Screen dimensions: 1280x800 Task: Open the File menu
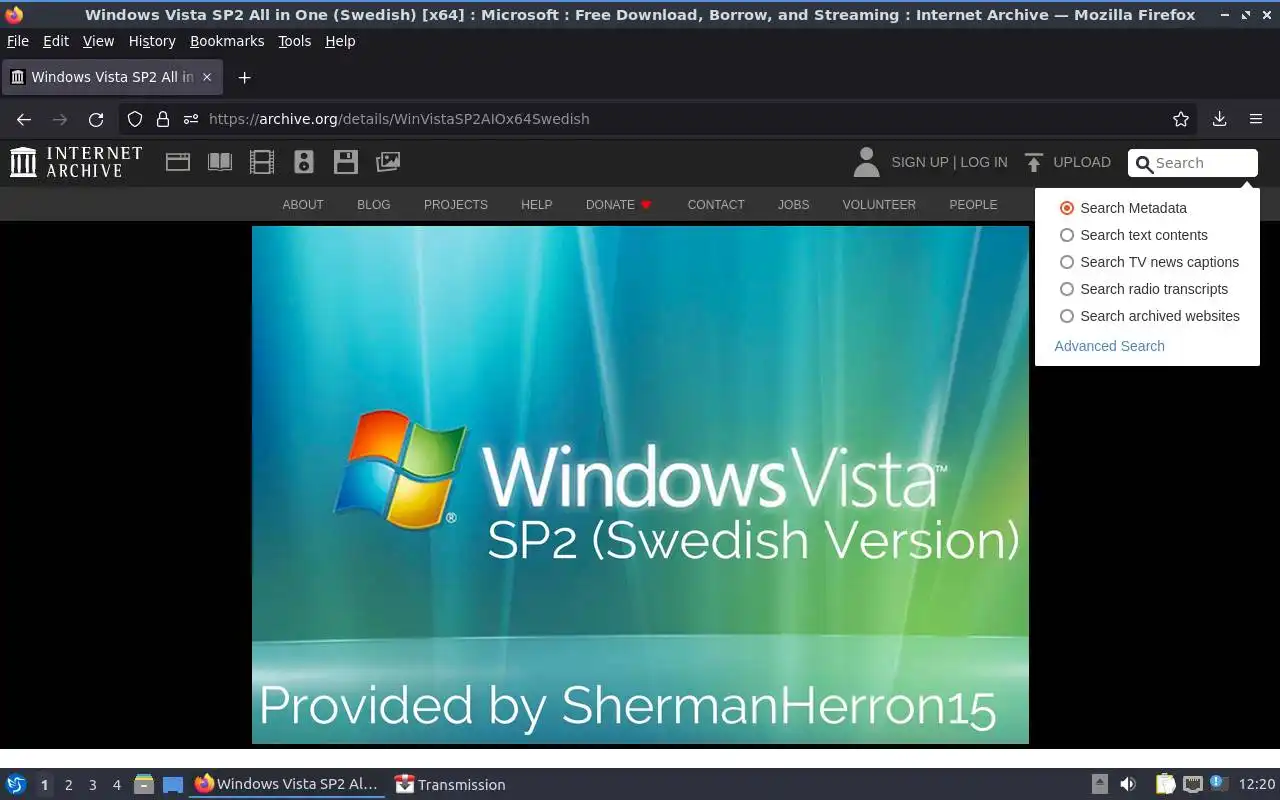18,41
